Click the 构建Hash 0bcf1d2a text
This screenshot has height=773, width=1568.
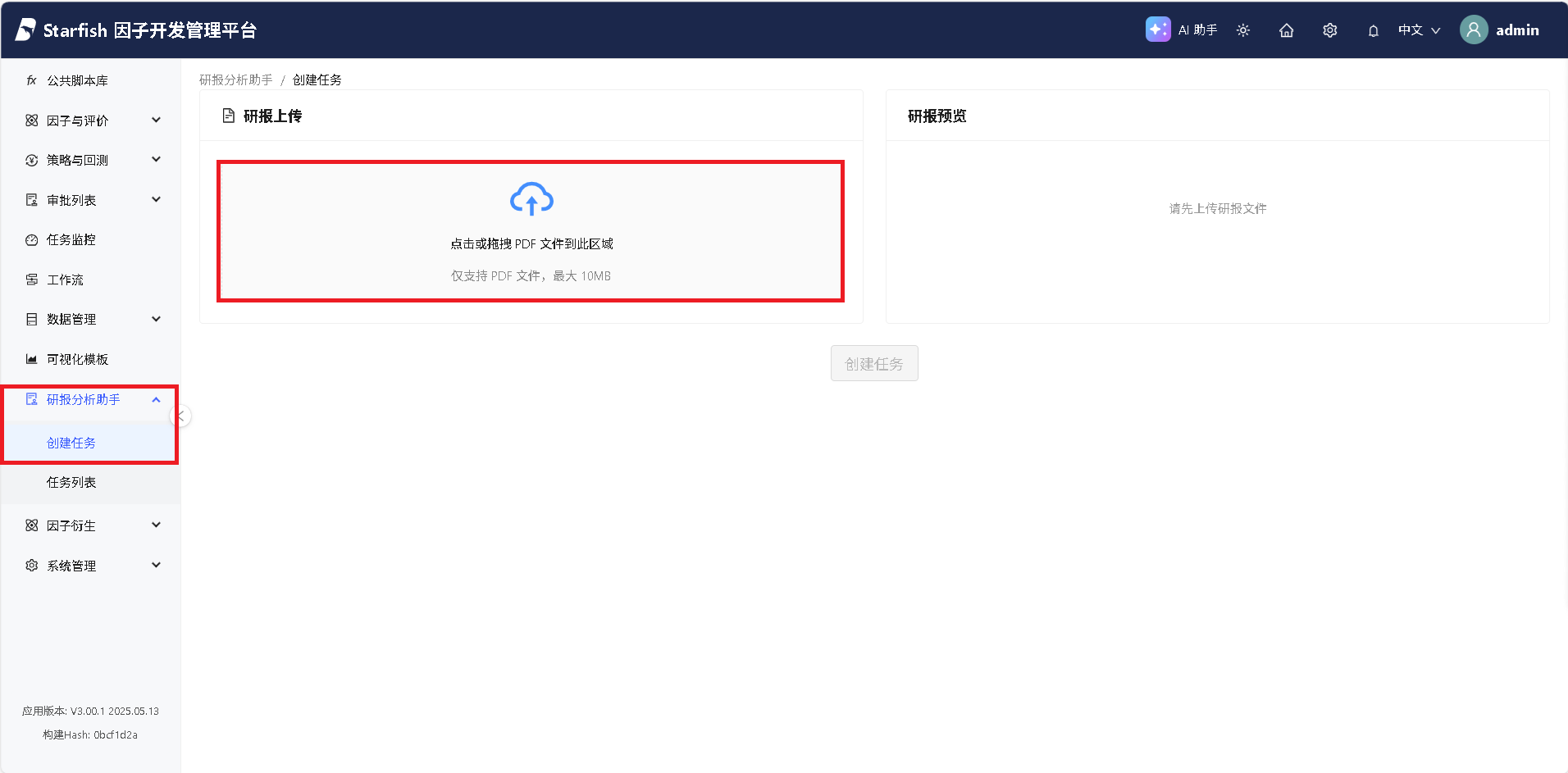click(90, 734)
